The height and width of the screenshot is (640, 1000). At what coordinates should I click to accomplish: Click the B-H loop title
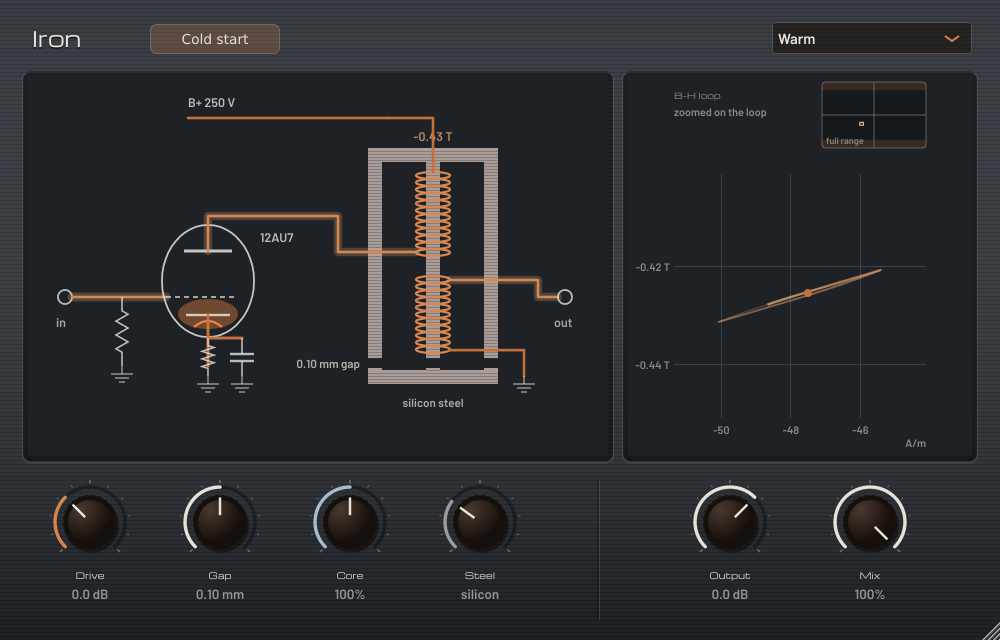click(697, 96)
